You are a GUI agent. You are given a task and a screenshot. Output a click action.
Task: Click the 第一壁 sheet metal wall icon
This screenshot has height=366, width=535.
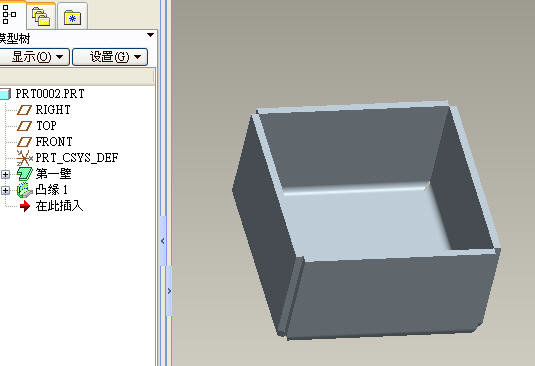[25, 174]
